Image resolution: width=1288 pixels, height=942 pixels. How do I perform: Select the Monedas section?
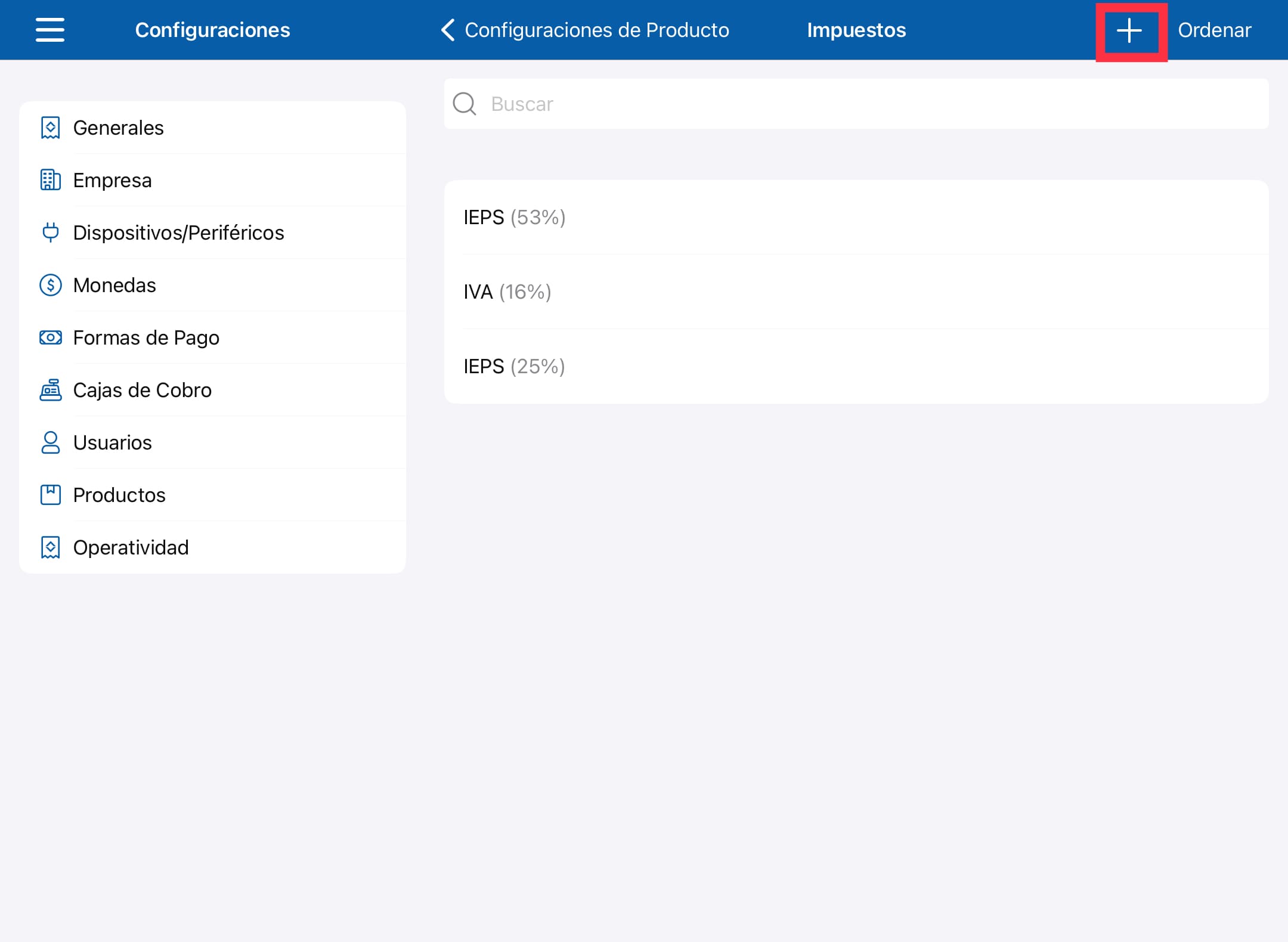[x=213, y=285]
